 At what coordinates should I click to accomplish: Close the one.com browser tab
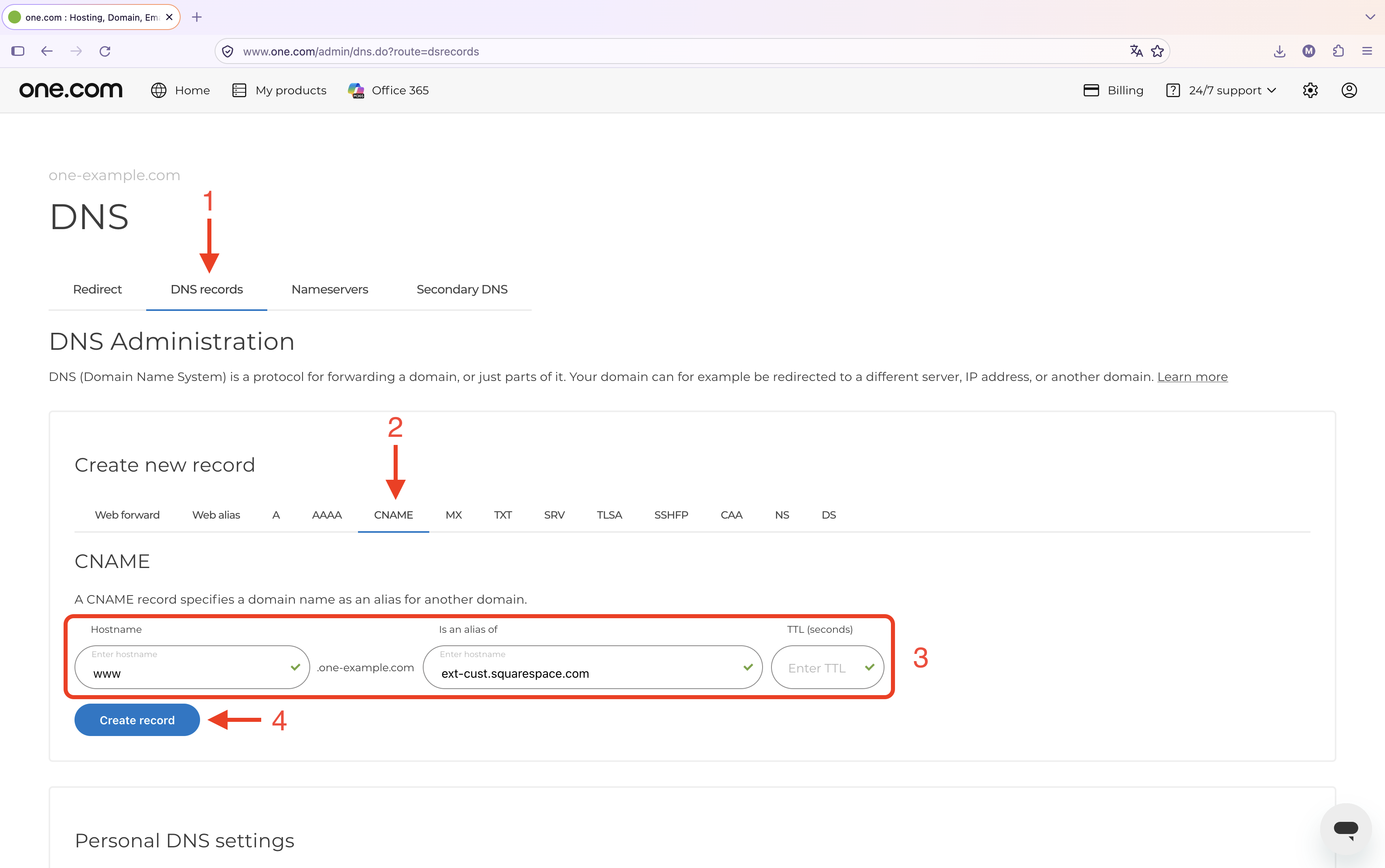(x=169, y=17)
